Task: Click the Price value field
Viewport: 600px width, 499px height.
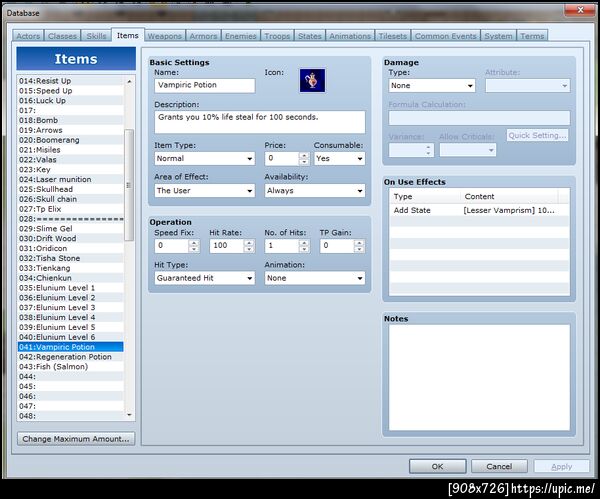Action: pos(281,158)
